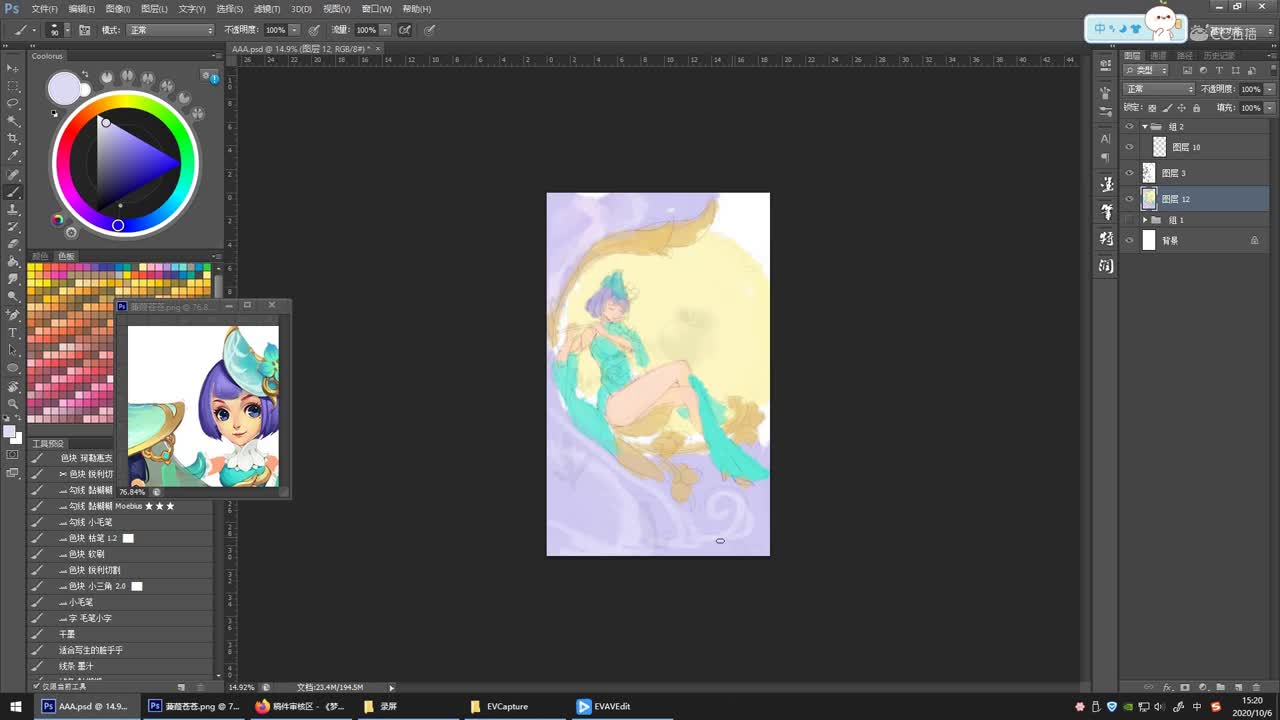1280x720 pixels.
Task: Open the 图像 menu
Action: point(117,9)
